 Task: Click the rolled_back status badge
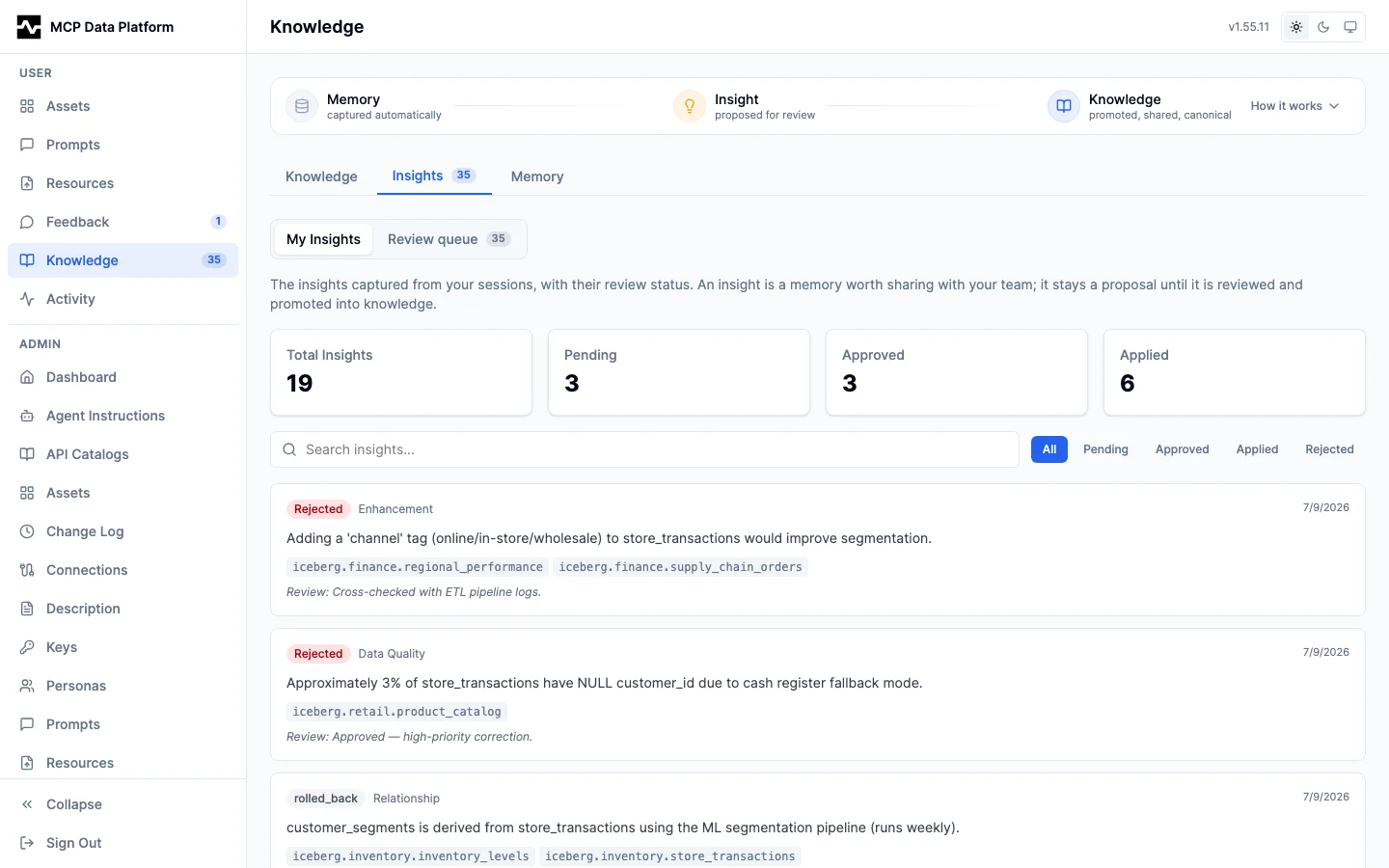tap(326, 799)
